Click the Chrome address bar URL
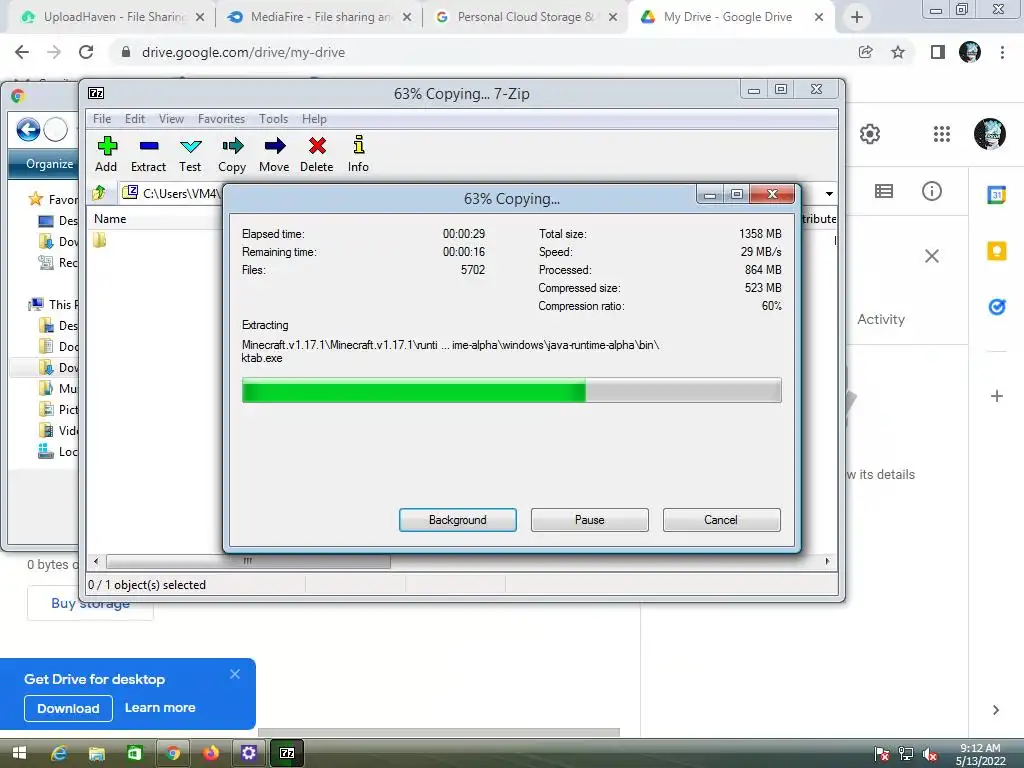This screenshot has height=768, width=1024. (243, 52)
